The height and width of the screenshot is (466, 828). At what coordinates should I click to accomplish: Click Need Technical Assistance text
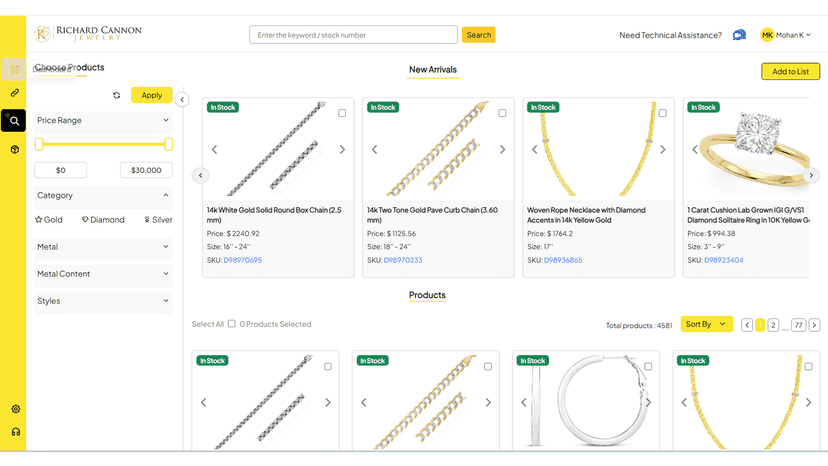click(670, 35)
